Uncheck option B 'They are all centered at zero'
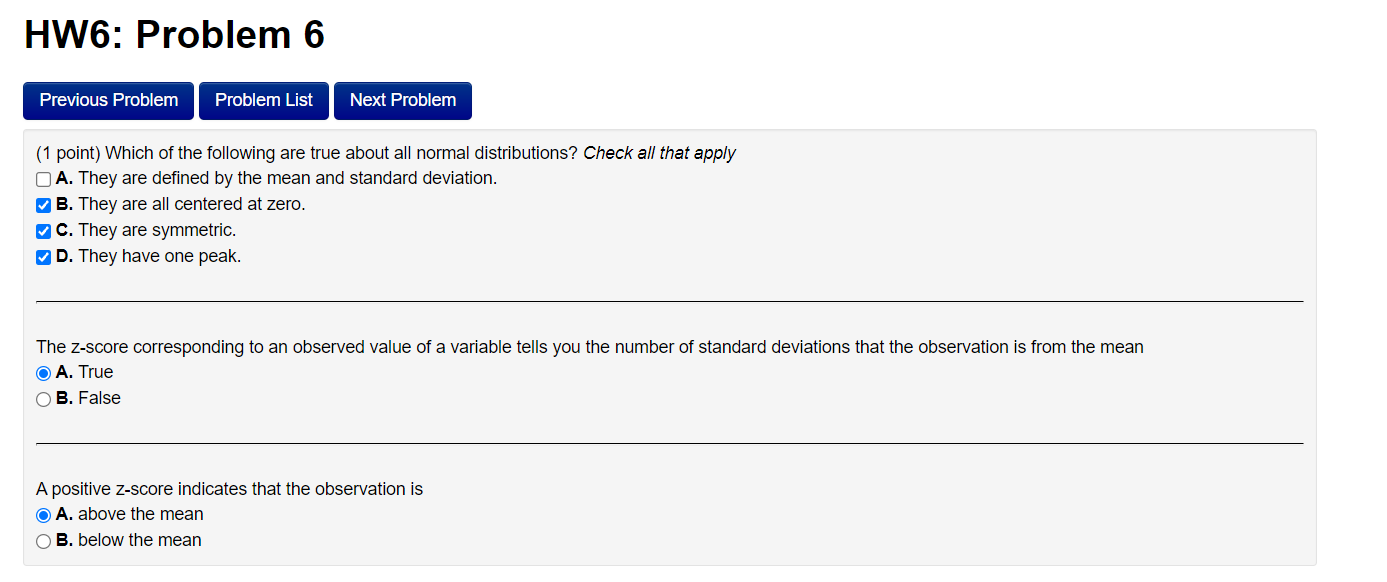The image size is (1387, 582). (43, 205)
